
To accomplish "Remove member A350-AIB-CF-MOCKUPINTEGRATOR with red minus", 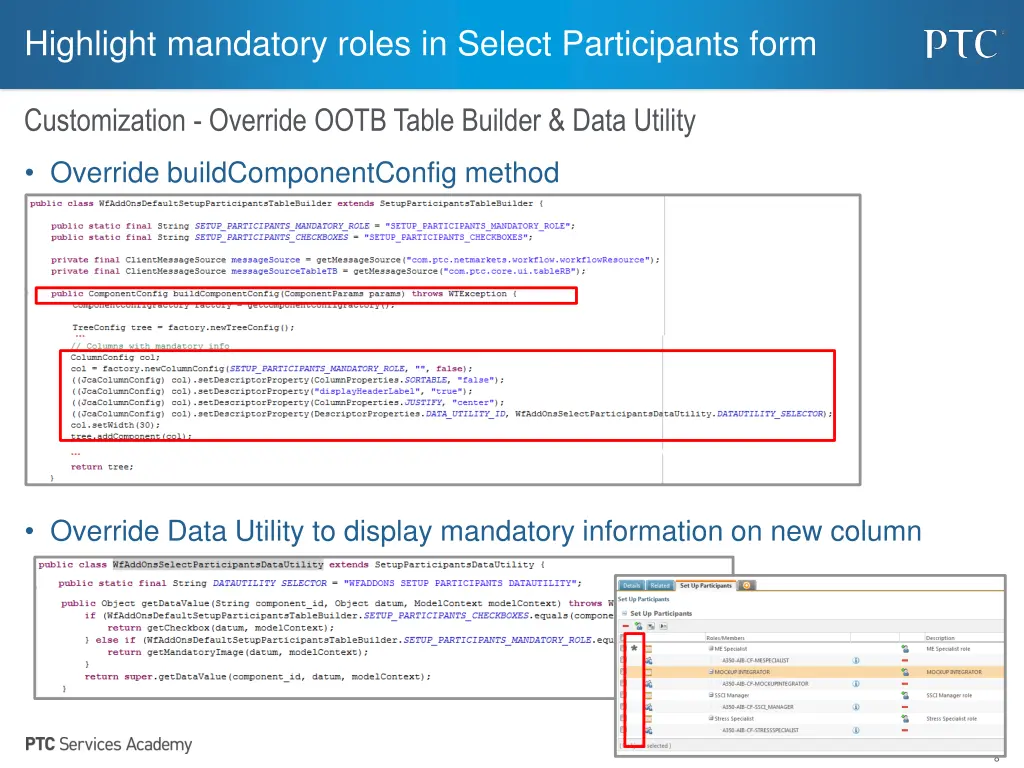I will tap(904, 684).
